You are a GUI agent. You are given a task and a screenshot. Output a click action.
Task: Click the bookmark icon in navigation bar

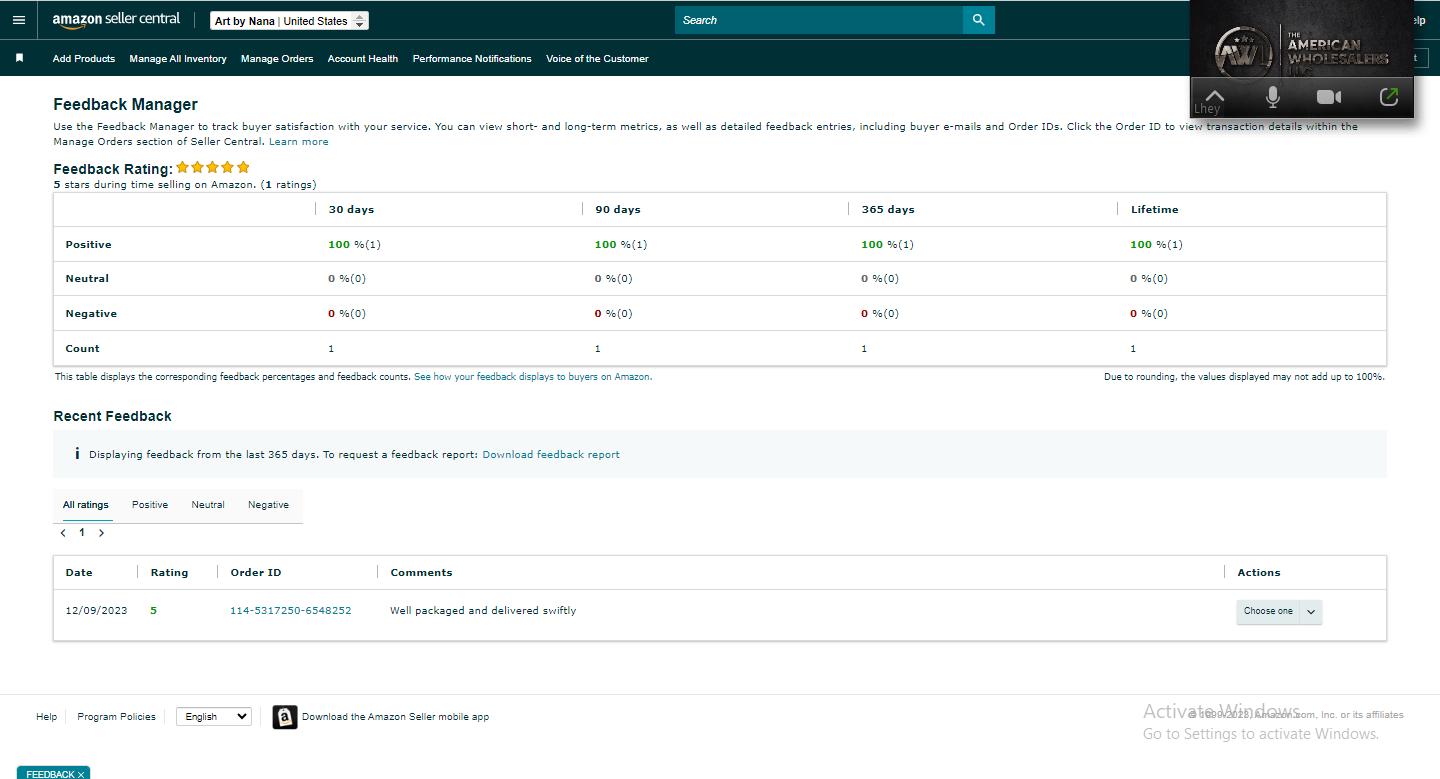(x=19, y=58)
